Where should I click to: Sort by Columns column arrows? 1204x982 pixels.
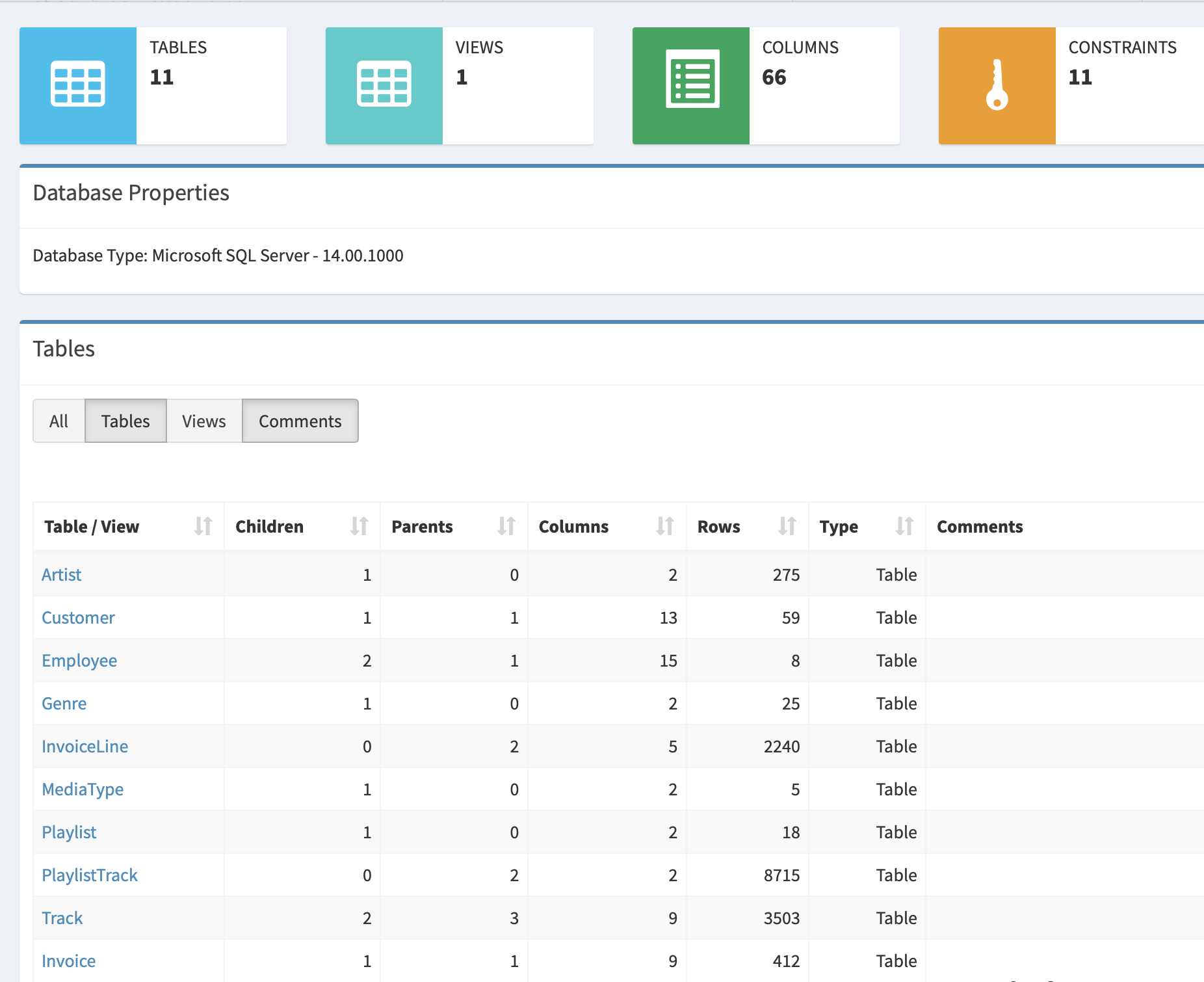click(x=665, y=526)
